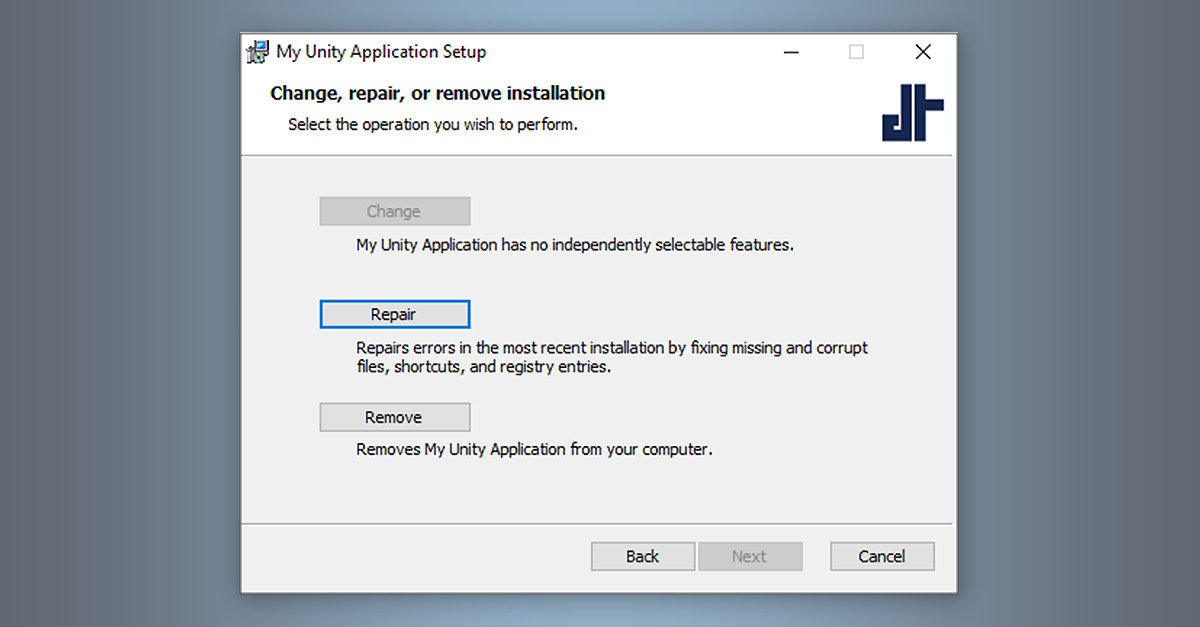Go to the previous page with Back
1200x627 pixels.
(x=643, y=556)
